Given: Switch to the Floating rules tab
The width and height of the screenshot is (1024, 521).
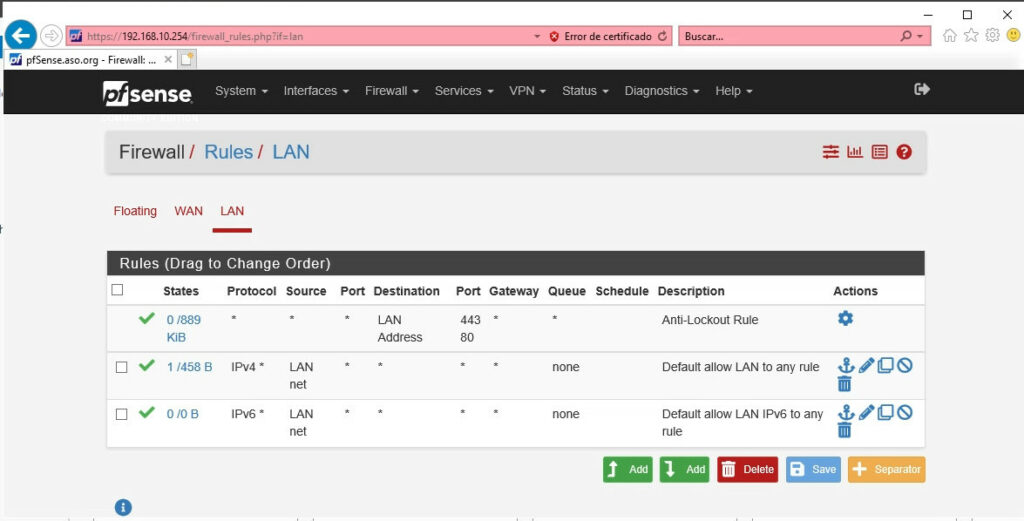Looking at the screenshot, I should (x=135, y=211).
